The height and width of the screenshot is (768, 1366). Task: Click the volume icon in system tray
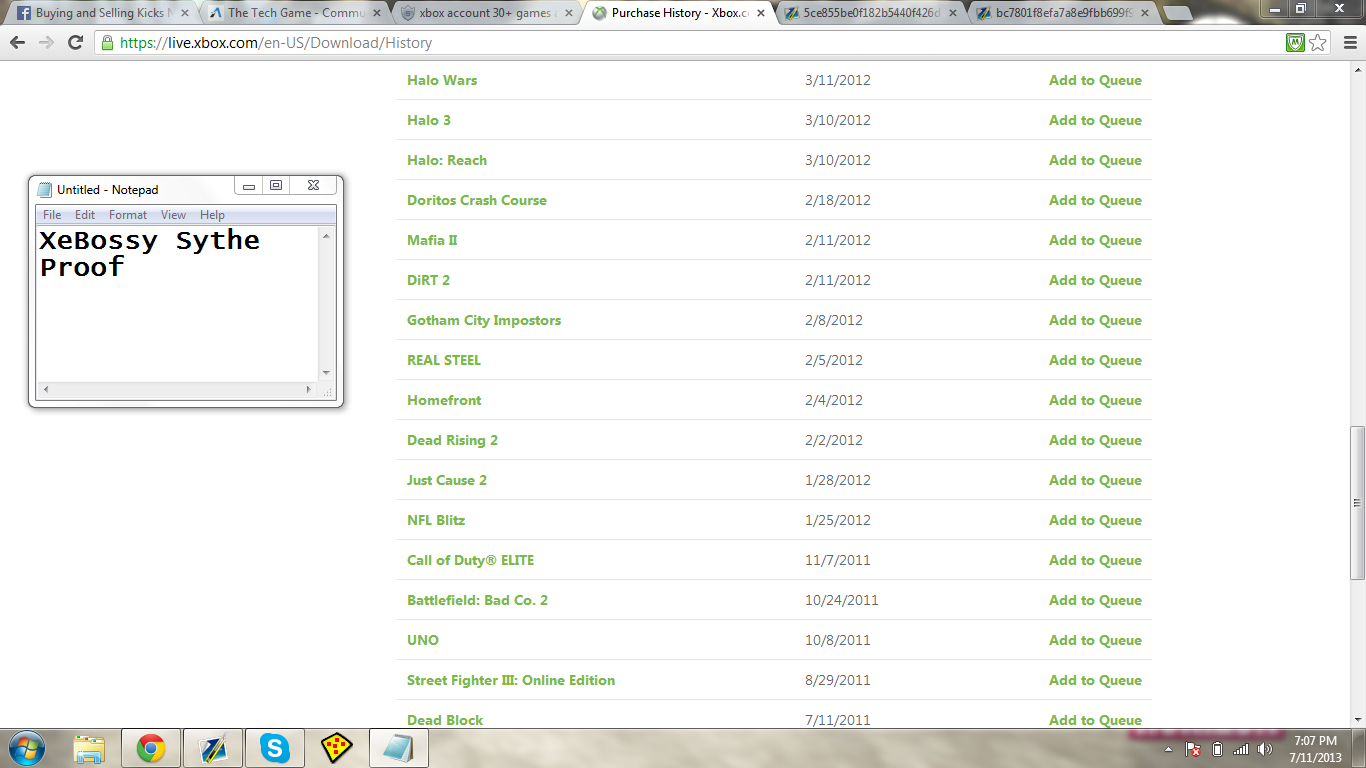(1265, 749)
